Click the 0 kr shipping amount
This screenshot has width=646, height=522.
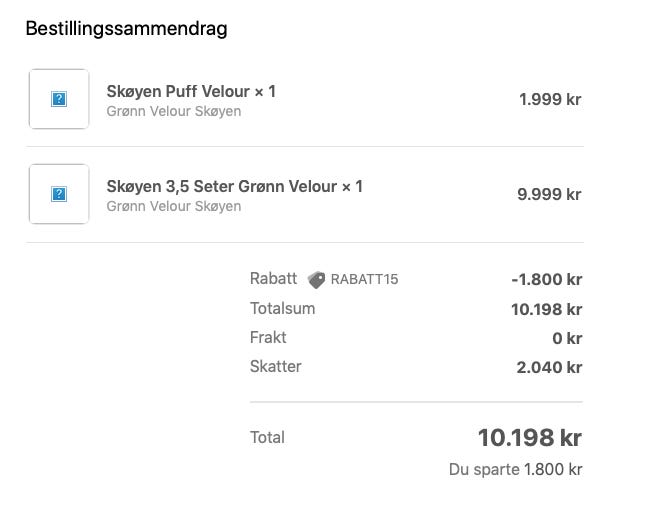566,338
